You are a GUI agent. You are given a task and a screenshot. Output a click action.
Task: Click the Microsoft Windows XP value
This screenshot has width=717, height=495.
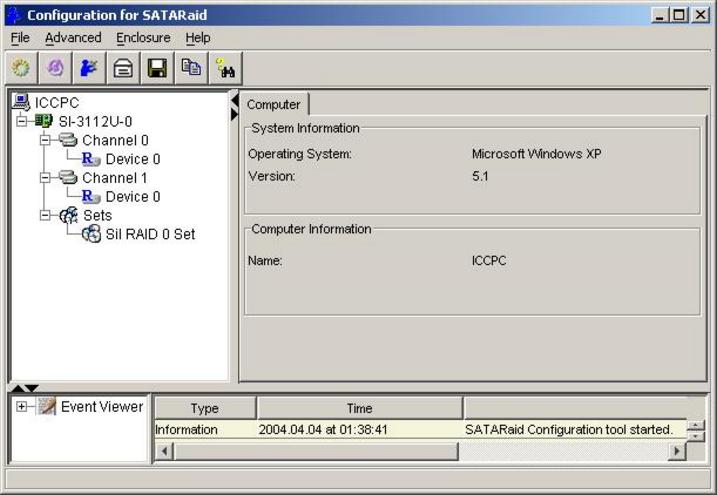point(536,154)
